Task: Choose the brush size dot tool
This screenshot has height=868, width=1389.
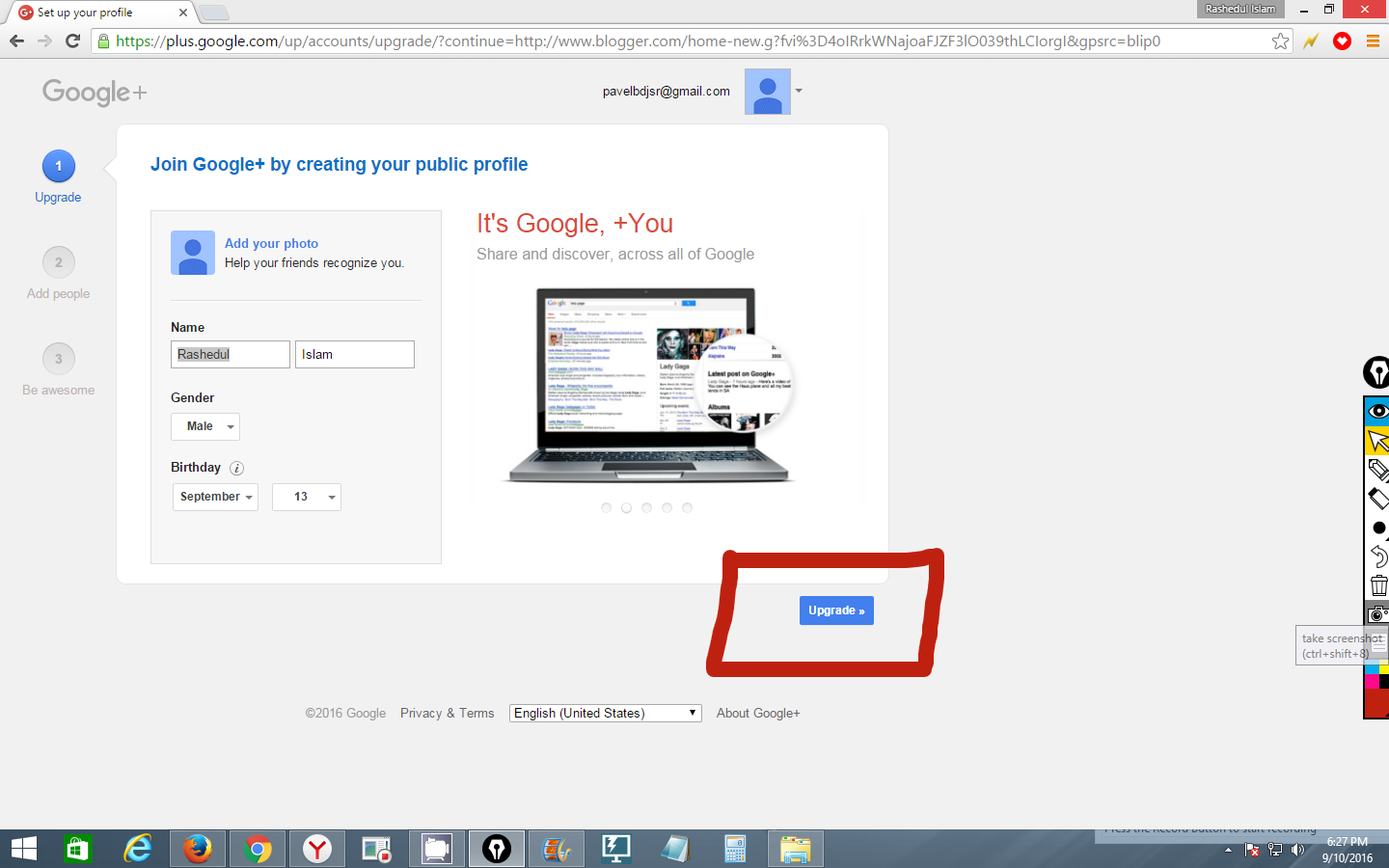Action: click(x=1378, y=528)
